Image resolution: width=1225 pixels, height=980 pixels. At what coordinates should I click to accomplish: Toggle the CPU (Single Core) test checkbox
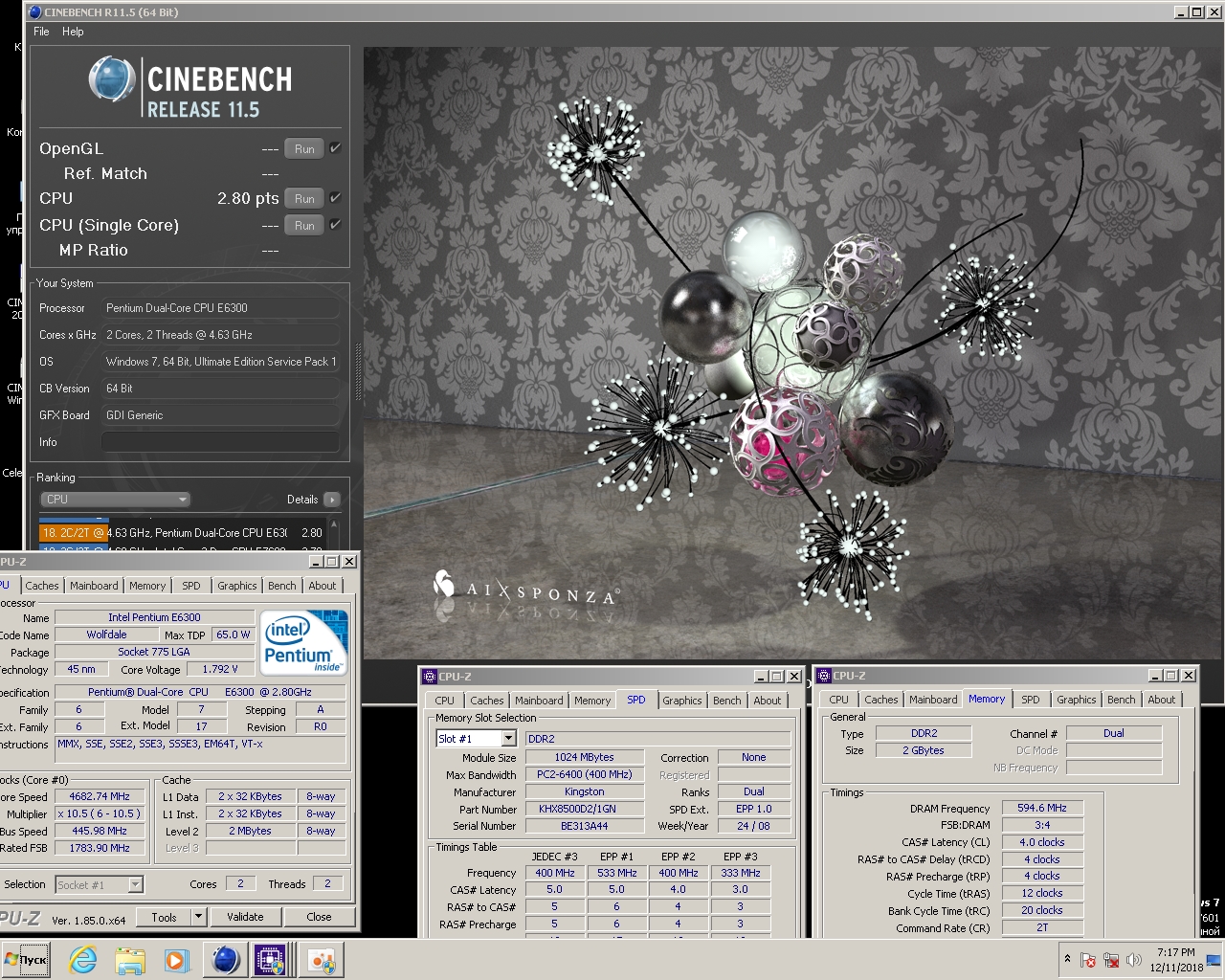coord(336,224)
